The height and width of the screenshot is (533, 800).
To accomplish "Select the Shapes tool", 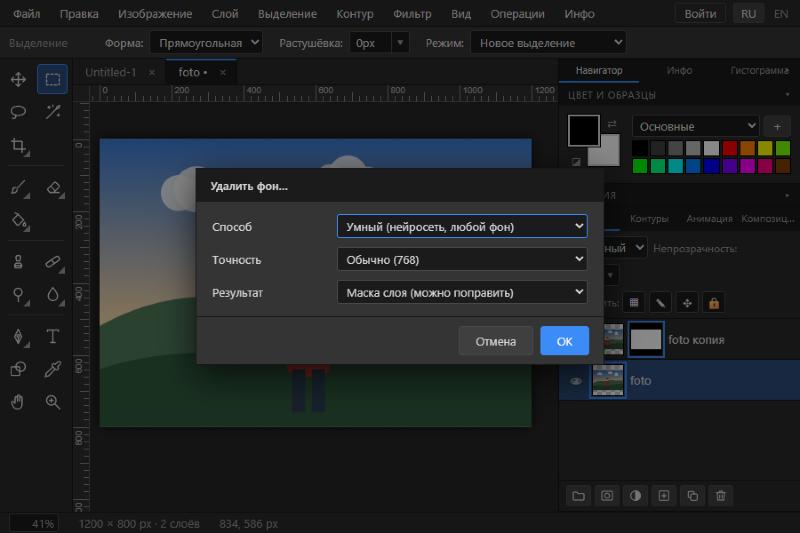I will (18, 369).
